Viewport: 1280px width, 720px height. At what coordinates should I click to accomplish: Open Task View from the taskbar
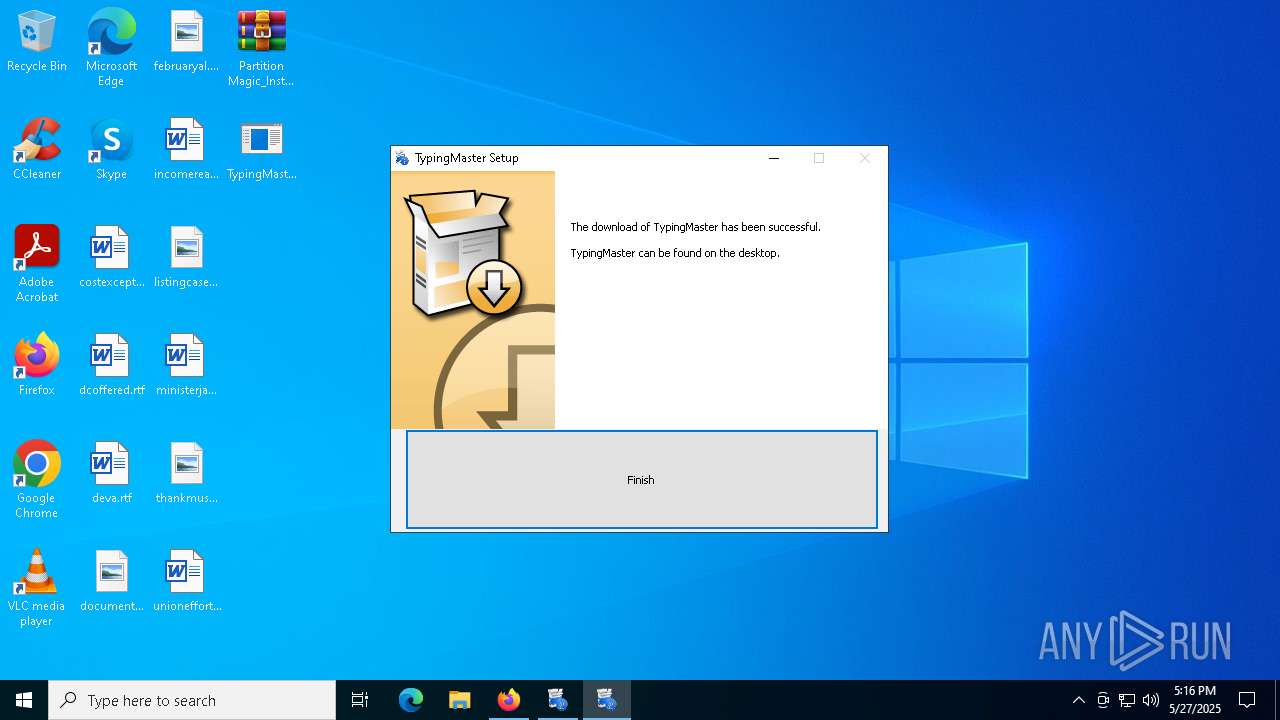360,700
